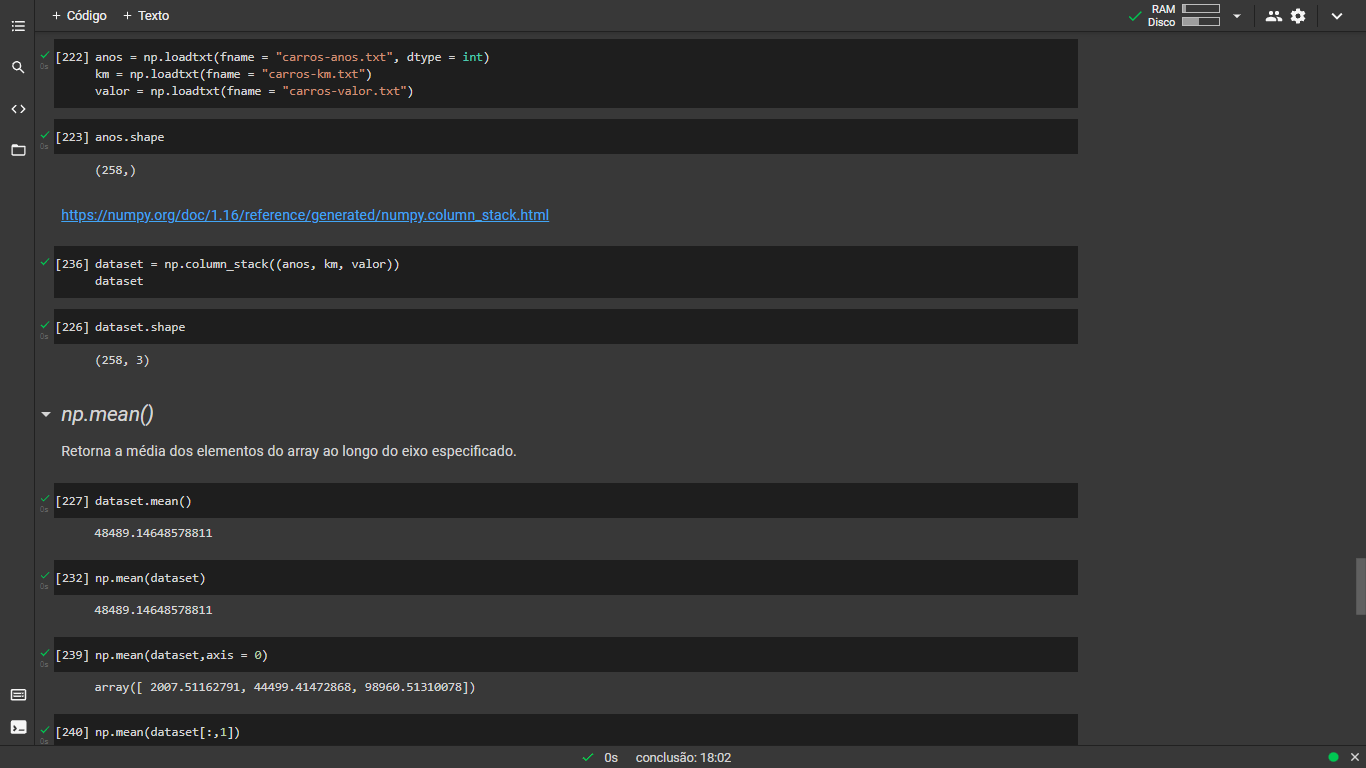Click the output below np.mean(dataset)

coord(153,610)
